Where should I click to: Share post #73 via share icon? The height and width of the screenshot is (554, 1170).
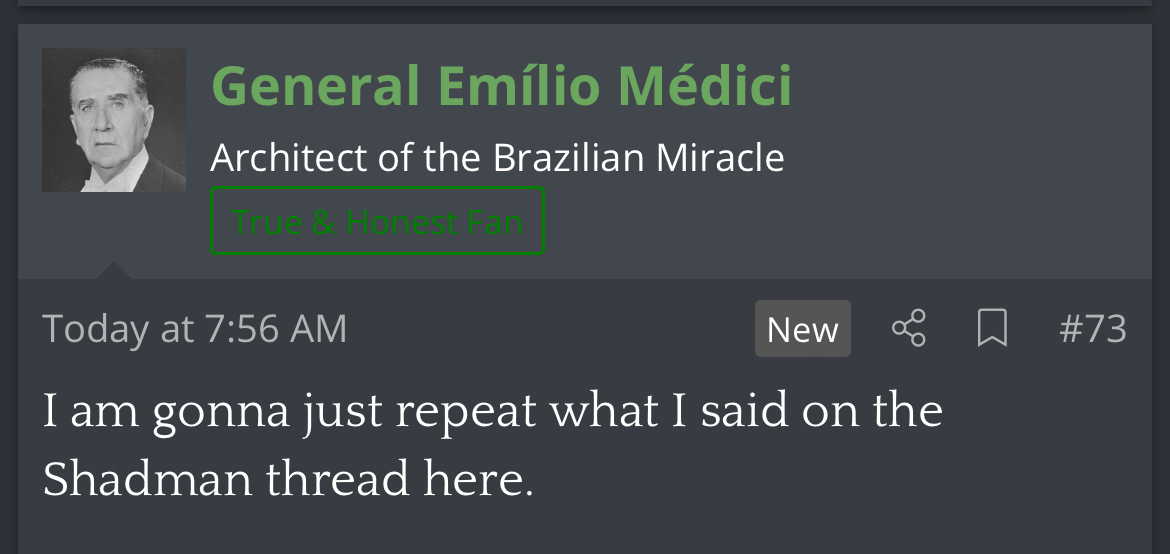click(908, 328)
